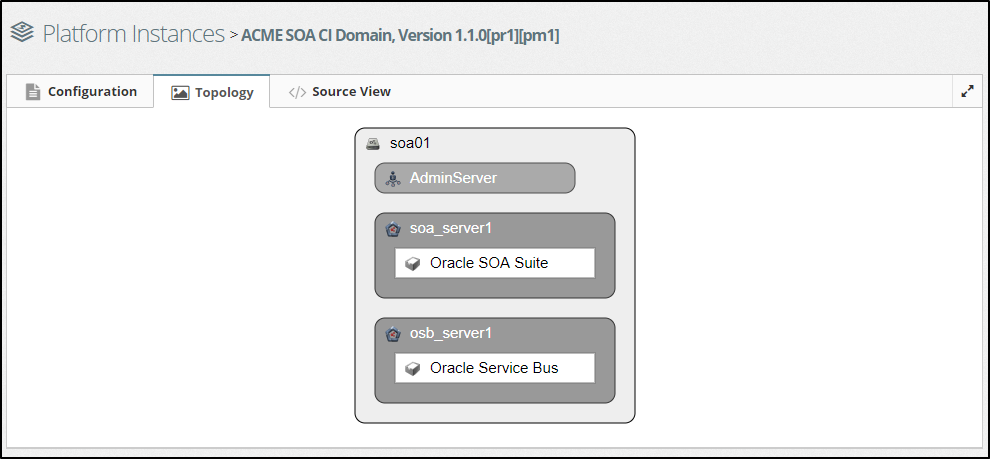Open the Platform Instances breadcrumb link
Image resolution: width=990 pixels, height=459 pixels.
[x=133, y=34]
